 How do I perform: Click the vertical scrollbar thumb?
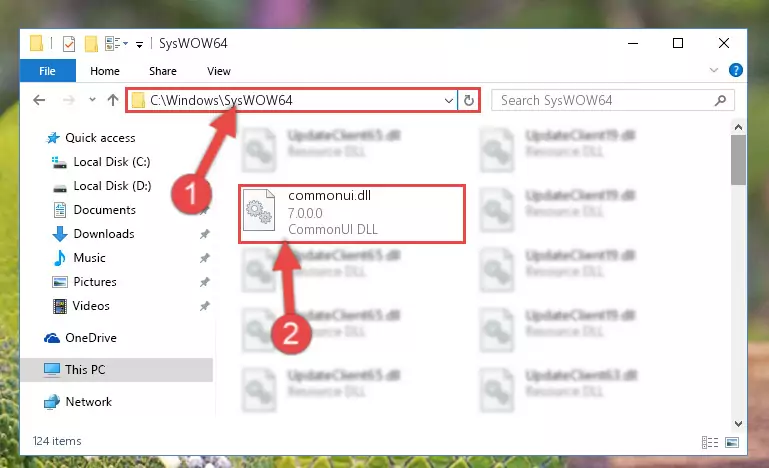tap(738, 160)
